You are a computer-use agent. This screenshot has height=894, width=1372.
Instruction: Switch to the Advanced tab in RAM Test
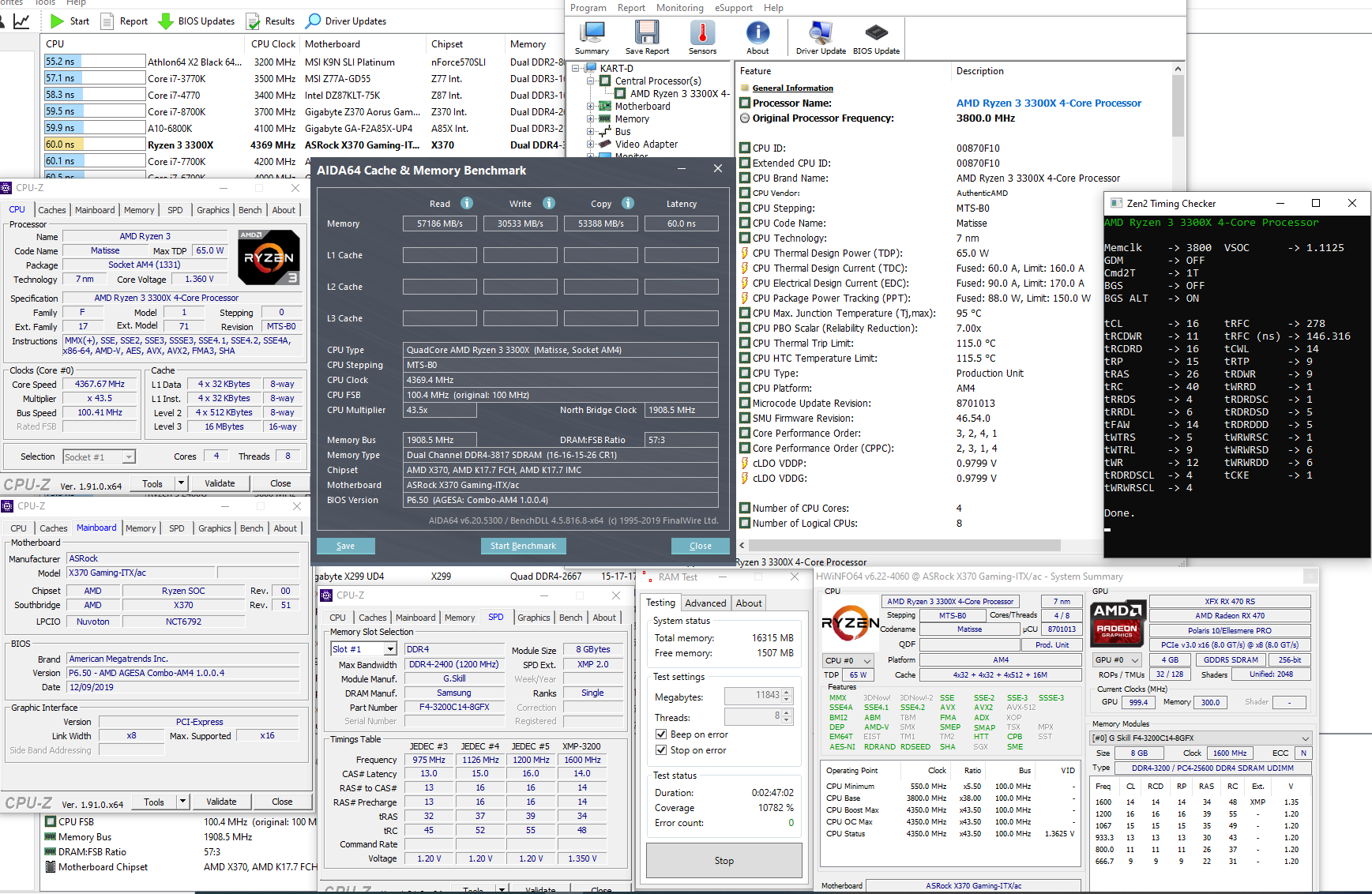(705, 603)
